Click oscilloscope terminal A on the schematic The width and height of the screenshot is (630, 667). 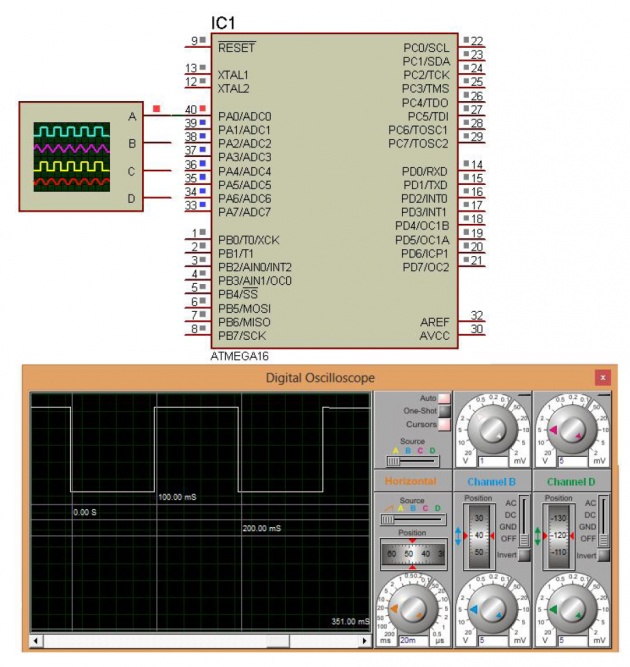tap(132, 116)
